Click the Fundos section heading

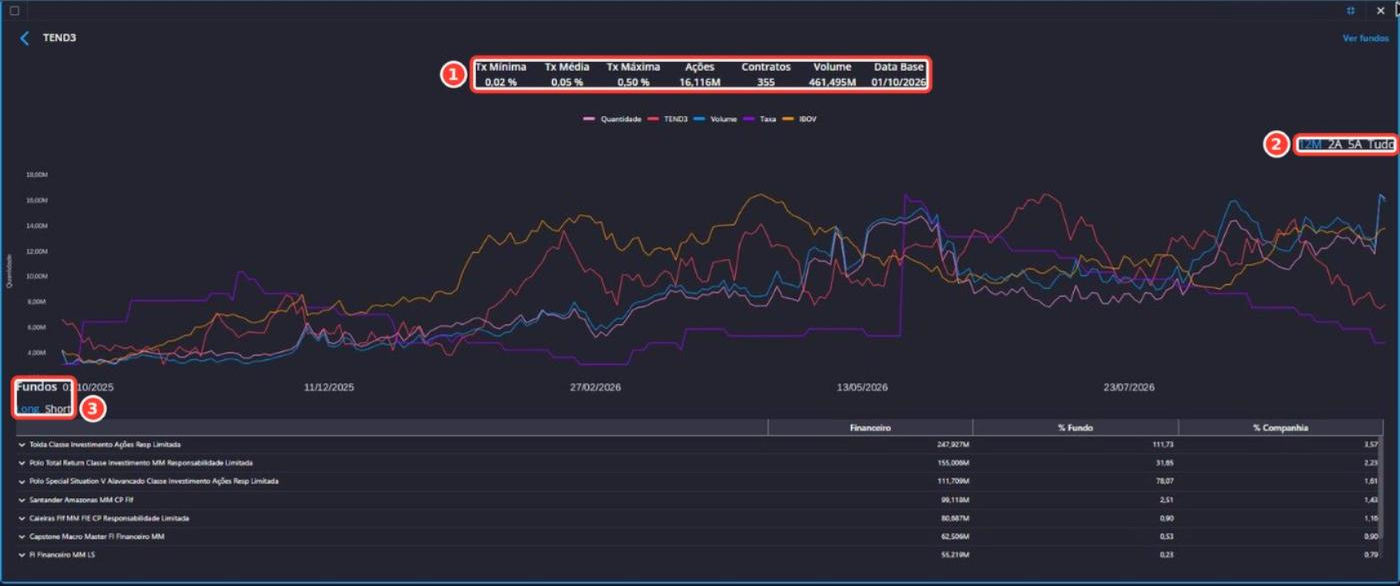pyautogui.click(x=36, y=386)
